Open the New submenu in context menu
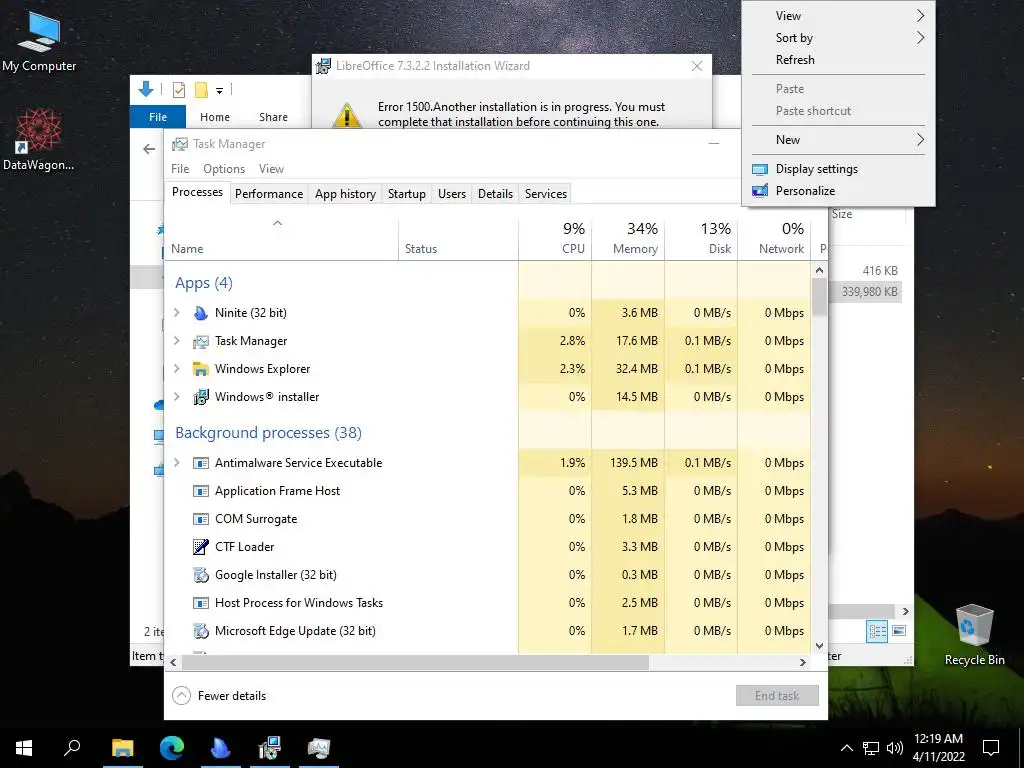This screenshot has height=768, width=1024. click(x=839, y=140)
